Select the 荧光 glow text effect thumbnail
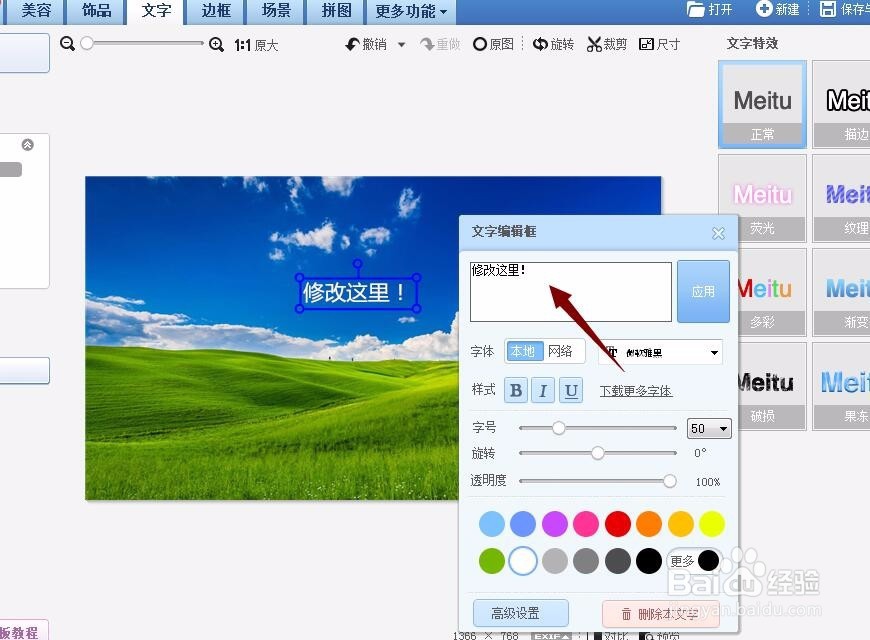 pos(762,197)
